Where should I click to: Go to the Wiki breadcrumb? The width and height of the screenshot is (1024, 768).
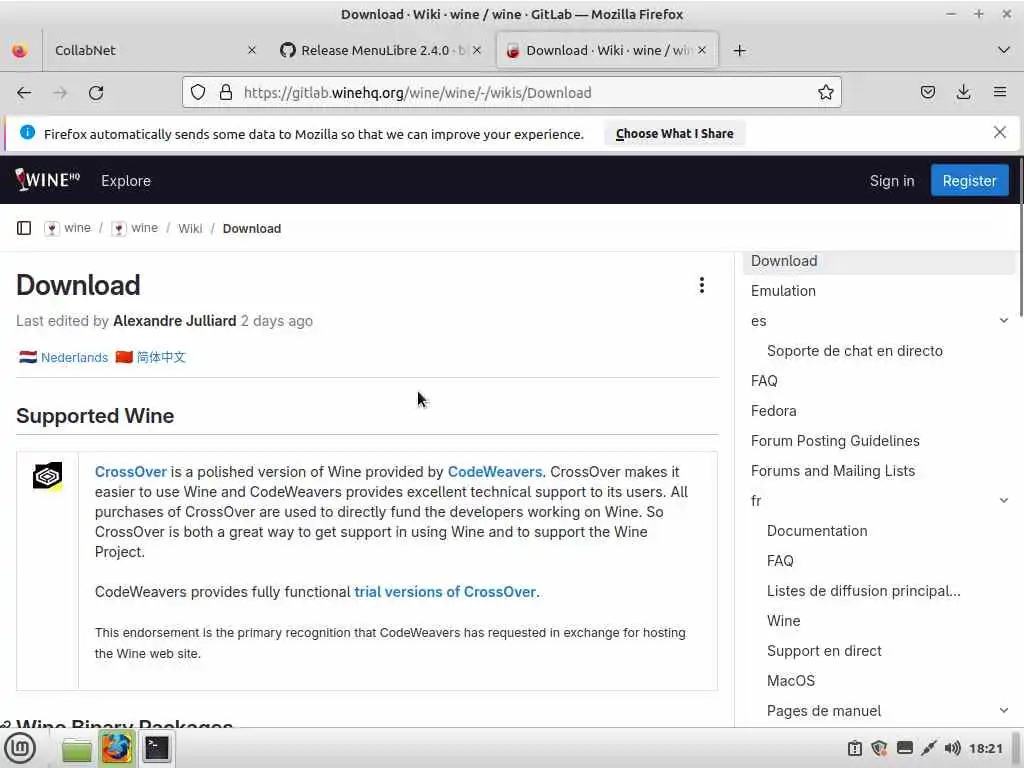coord(190,229)
